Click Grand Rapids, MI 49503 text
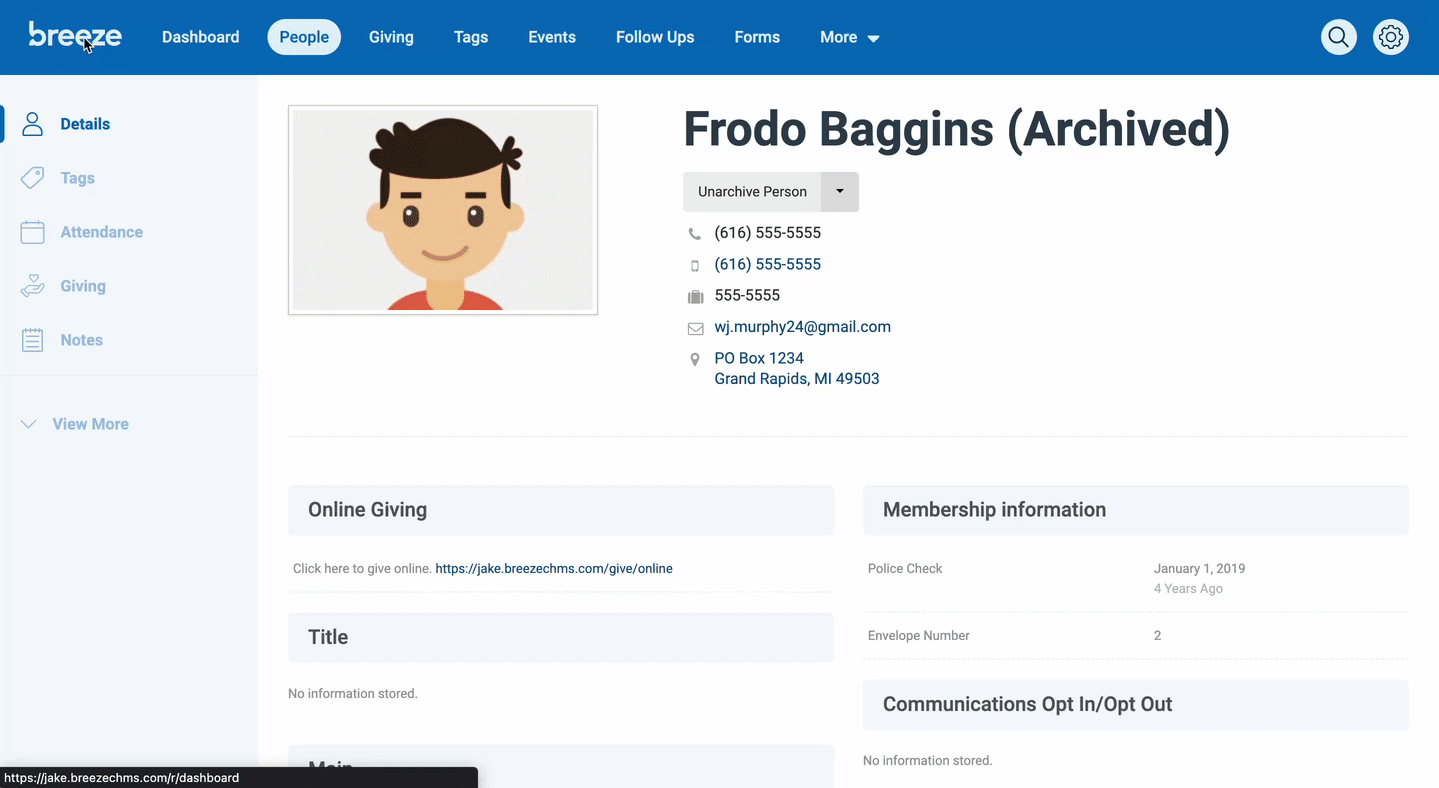Image resolution: width=1439 pixels, height=788 pixels. click(797, 379)
